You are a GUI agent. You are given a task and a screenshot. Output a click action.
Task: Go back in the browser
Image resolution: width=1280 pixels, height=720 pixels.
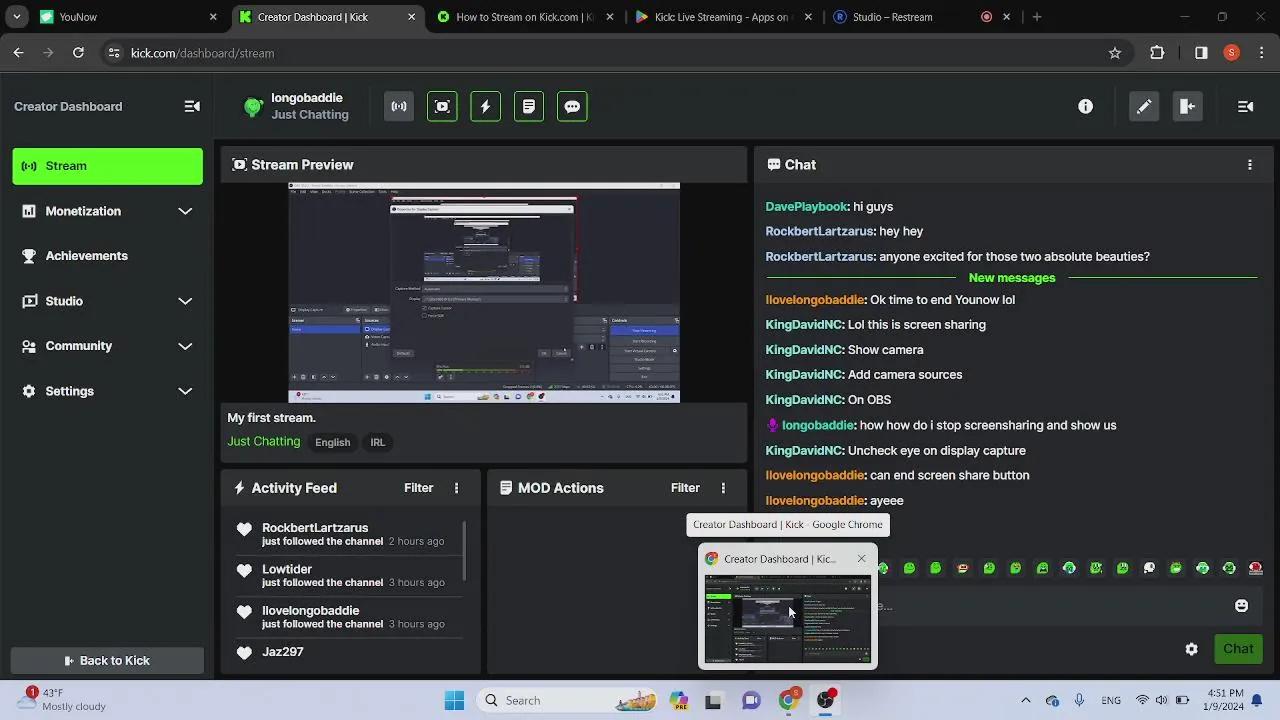tap(18, 53)
